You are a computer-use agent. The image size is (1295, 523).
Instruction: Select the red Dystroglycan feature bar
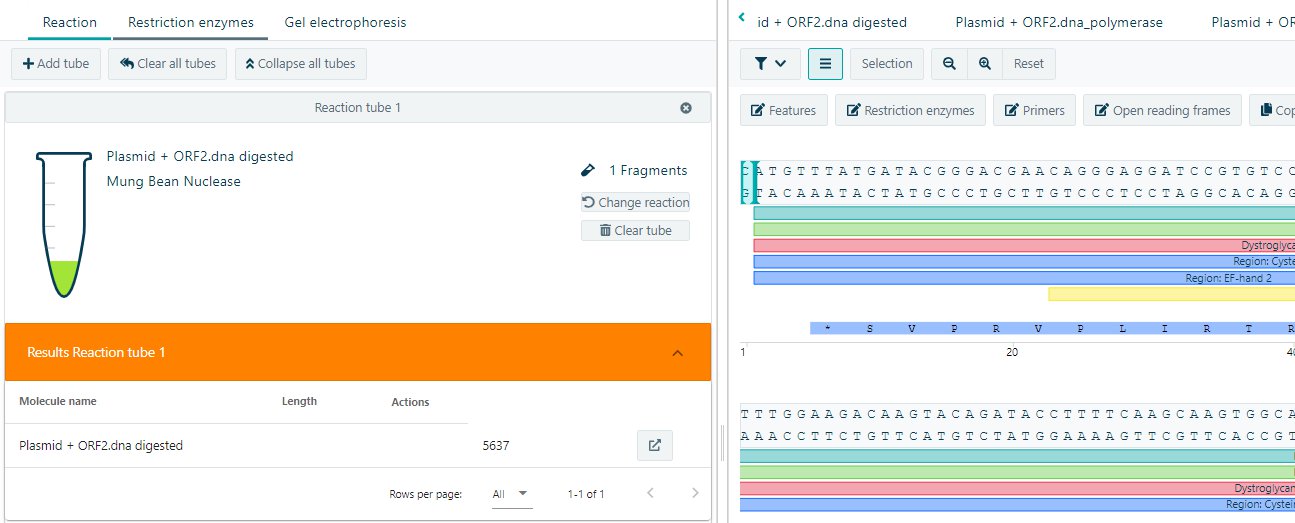[x=1020, y=245]
